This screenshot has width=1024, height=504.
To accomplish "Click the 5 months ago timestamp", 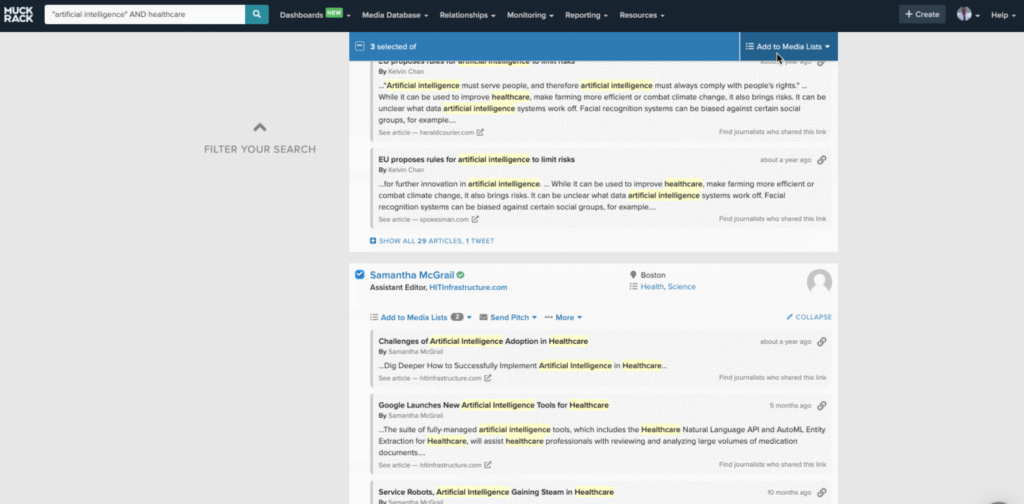I will [x=790, y=406].
